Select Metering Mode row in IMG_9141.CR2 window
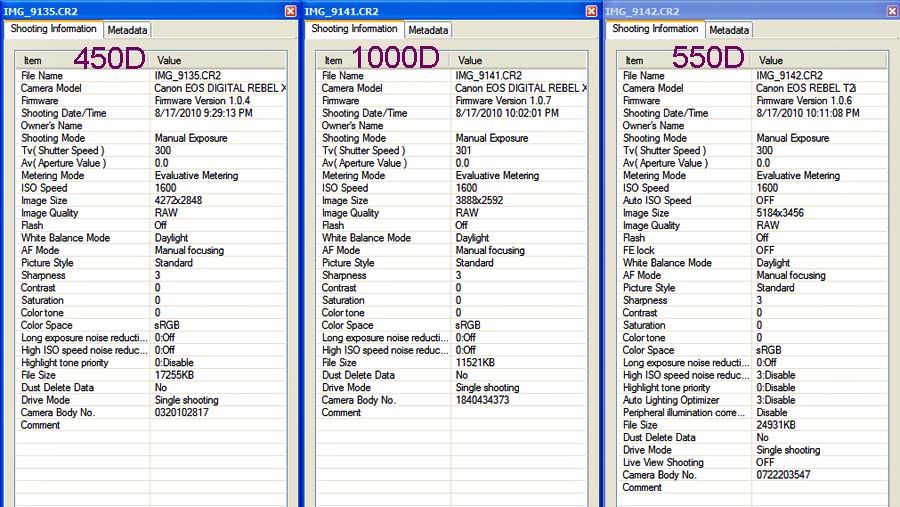Viewport: 900px width, 507px height. click(x=452, y=175)
